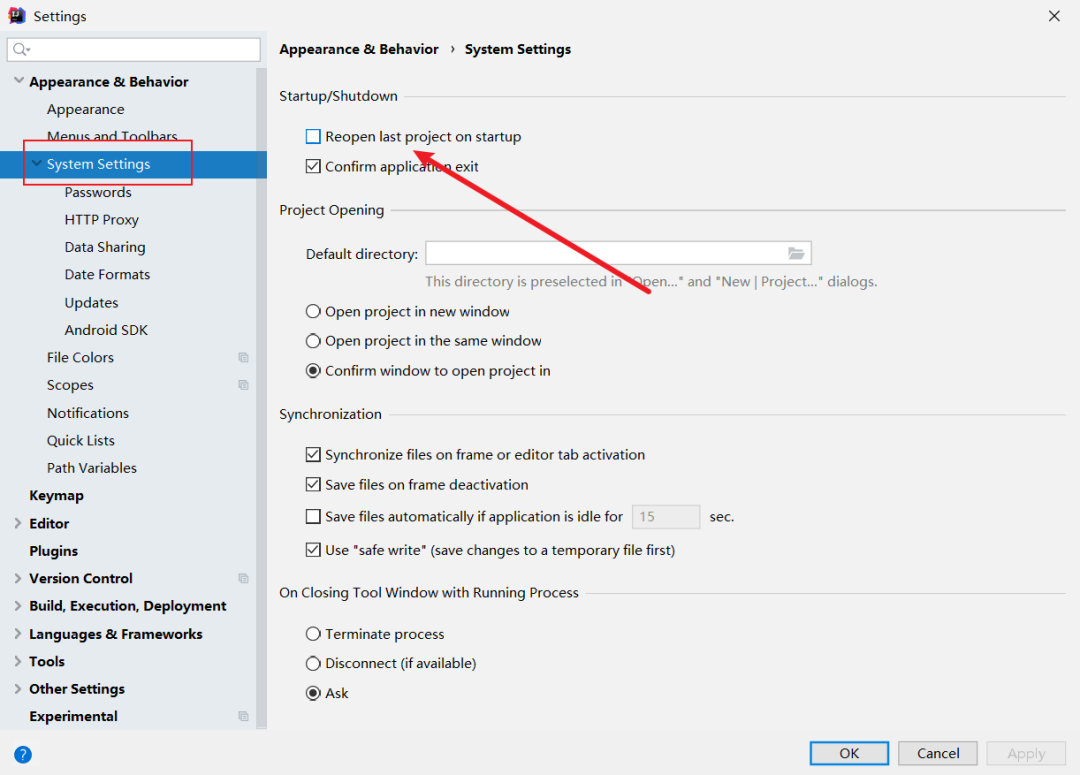
Task: Click the Cancel button
Action: click(938, 753)
